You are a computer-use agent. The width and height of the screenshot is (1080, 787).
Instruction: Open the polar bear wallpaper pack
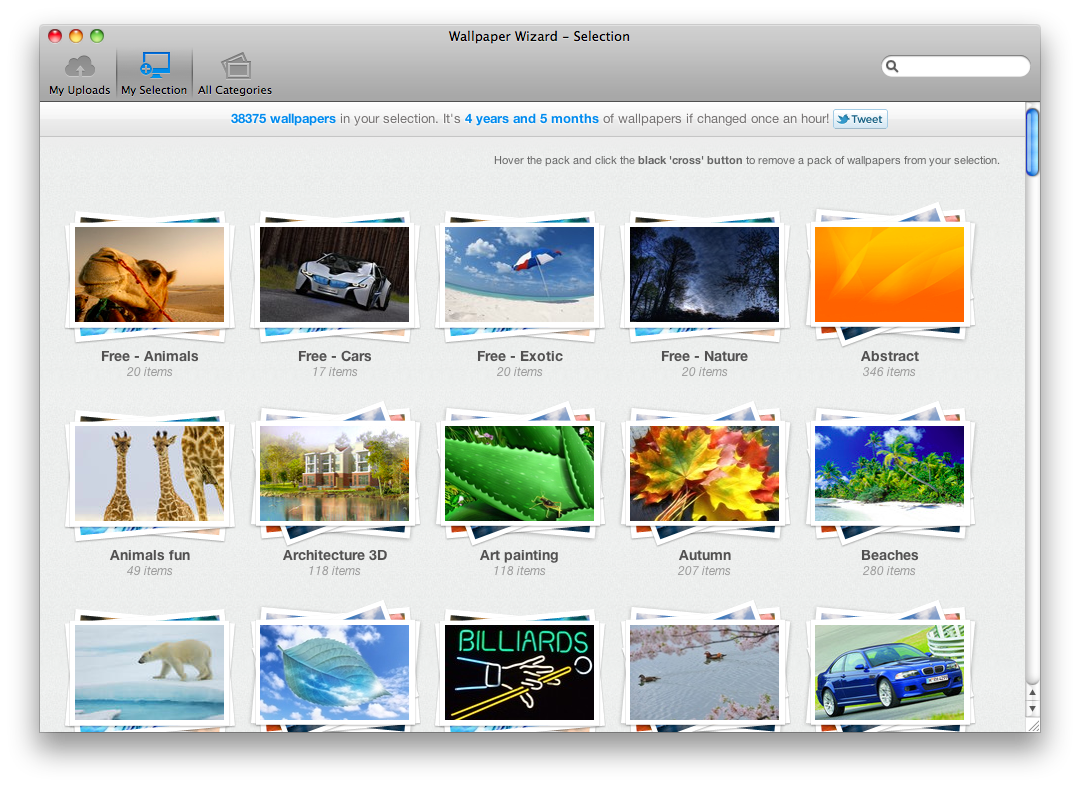tap(149, 672)
